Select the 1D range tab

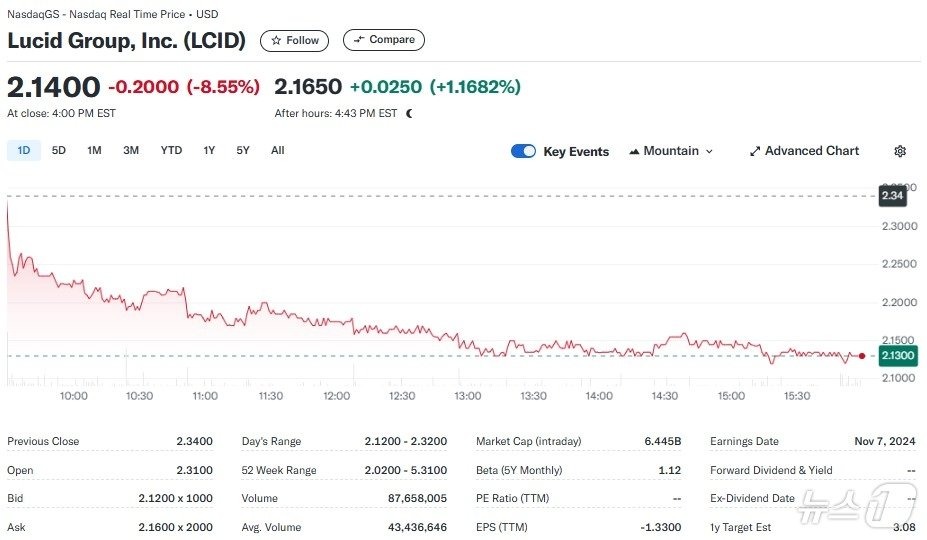pyautogui.click(x=24, y=150)
